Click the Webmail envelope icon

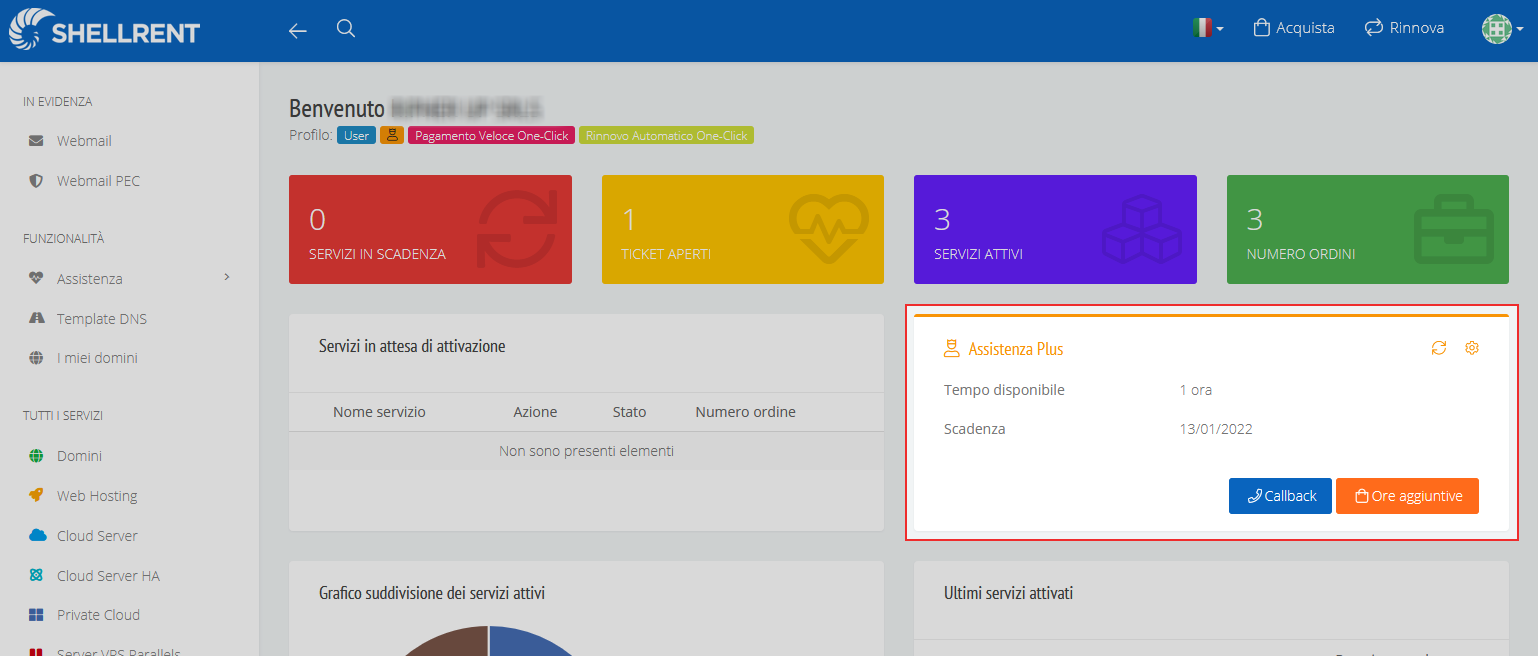pos(36,141)
